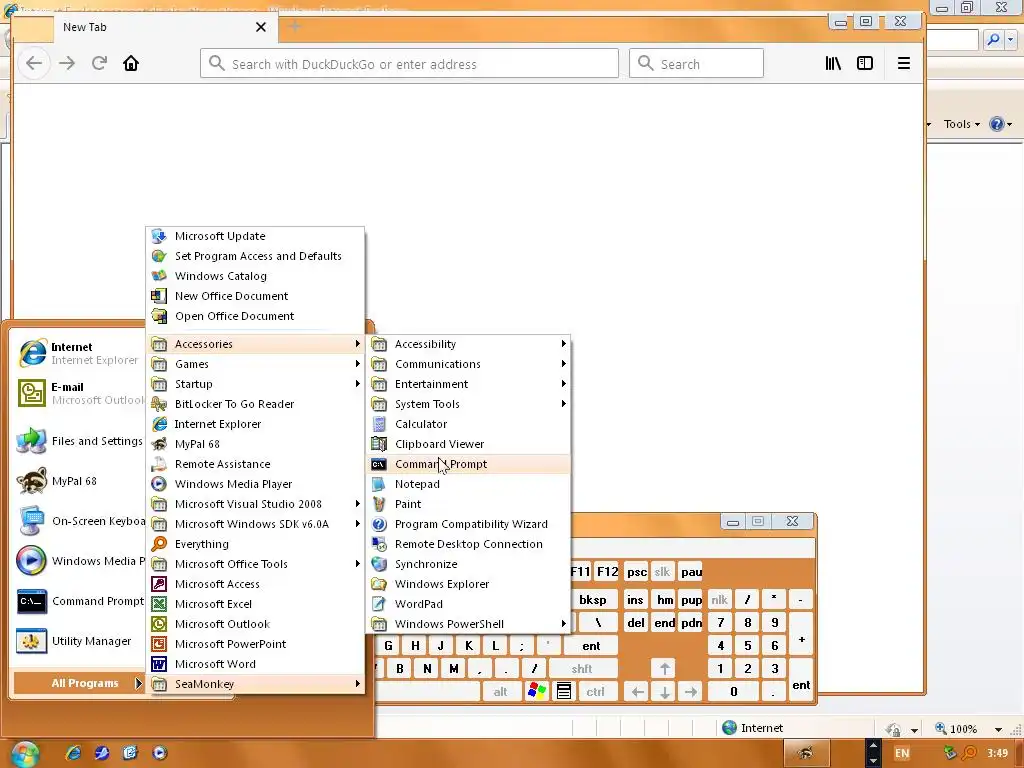Screen dimensions: 1024x768
Task: Click All Programs in the start menu
Action: (x=79, y=683)
